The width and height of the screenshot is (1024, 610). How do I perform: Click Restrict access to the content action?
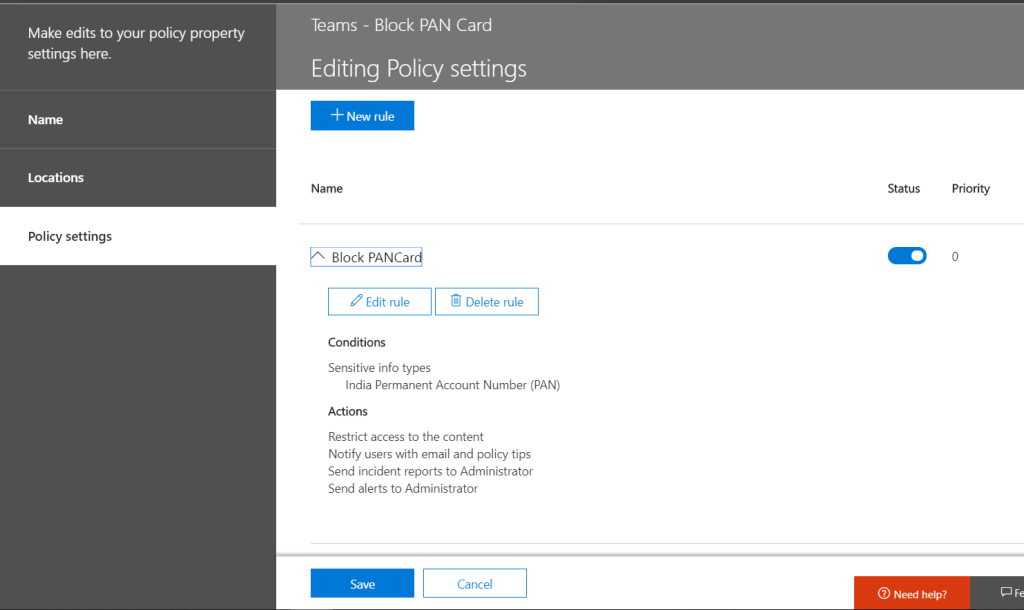[x=405, y=437]
